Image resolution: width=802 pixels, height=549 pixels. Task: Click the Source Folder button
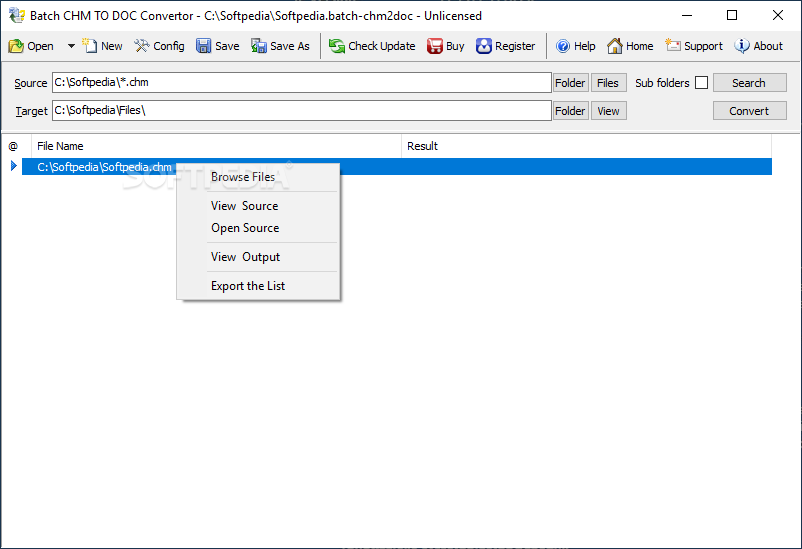tap(570, 83)
